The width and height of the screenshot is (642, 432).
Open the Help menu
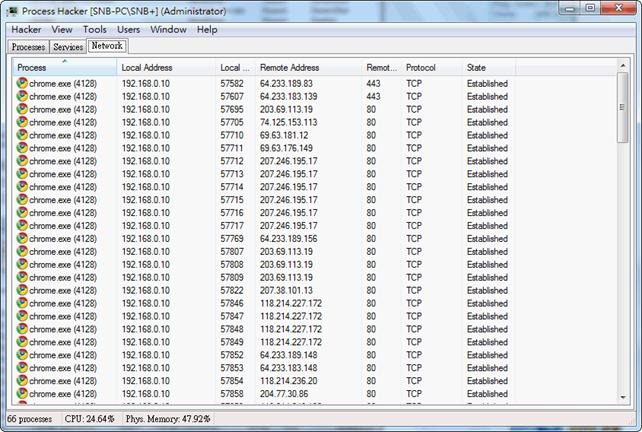click(x=207, y=30)
